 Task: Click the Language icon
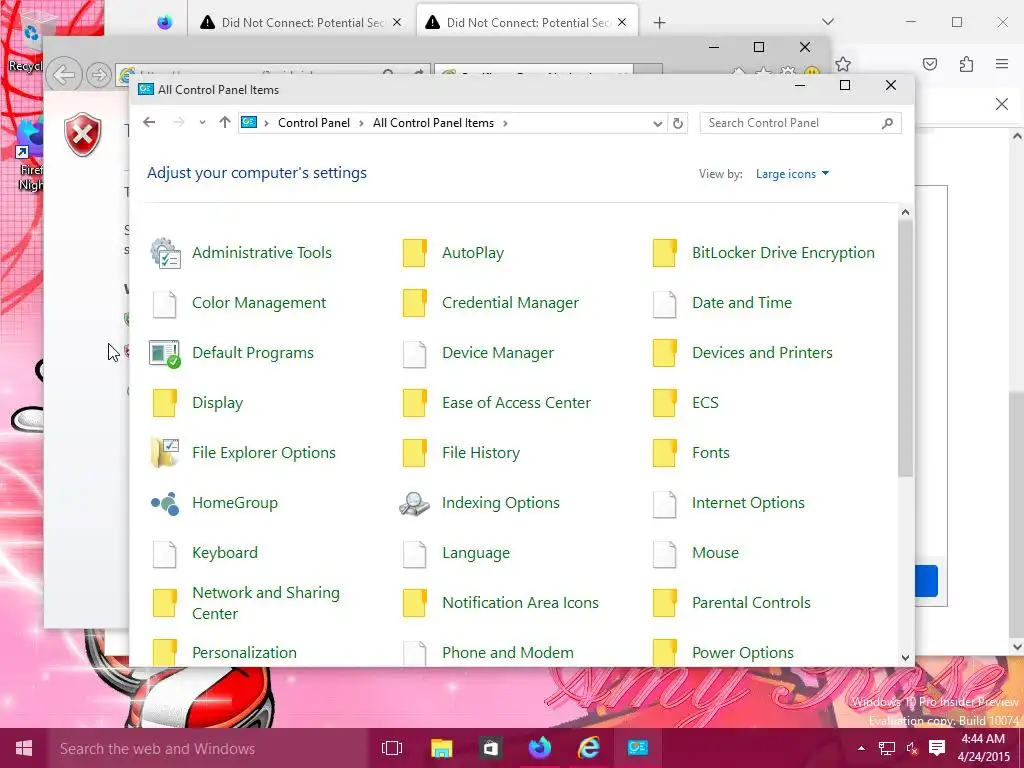(415, 554)
